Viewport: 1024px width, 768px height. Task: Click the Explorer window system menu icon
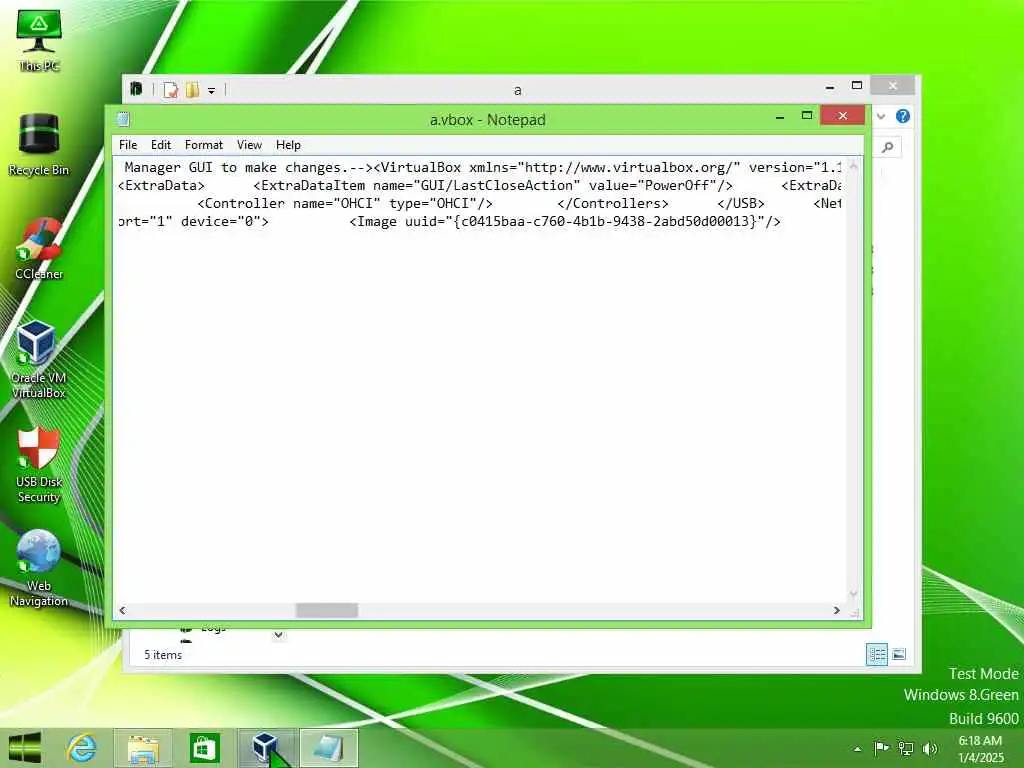pos(136,89)
